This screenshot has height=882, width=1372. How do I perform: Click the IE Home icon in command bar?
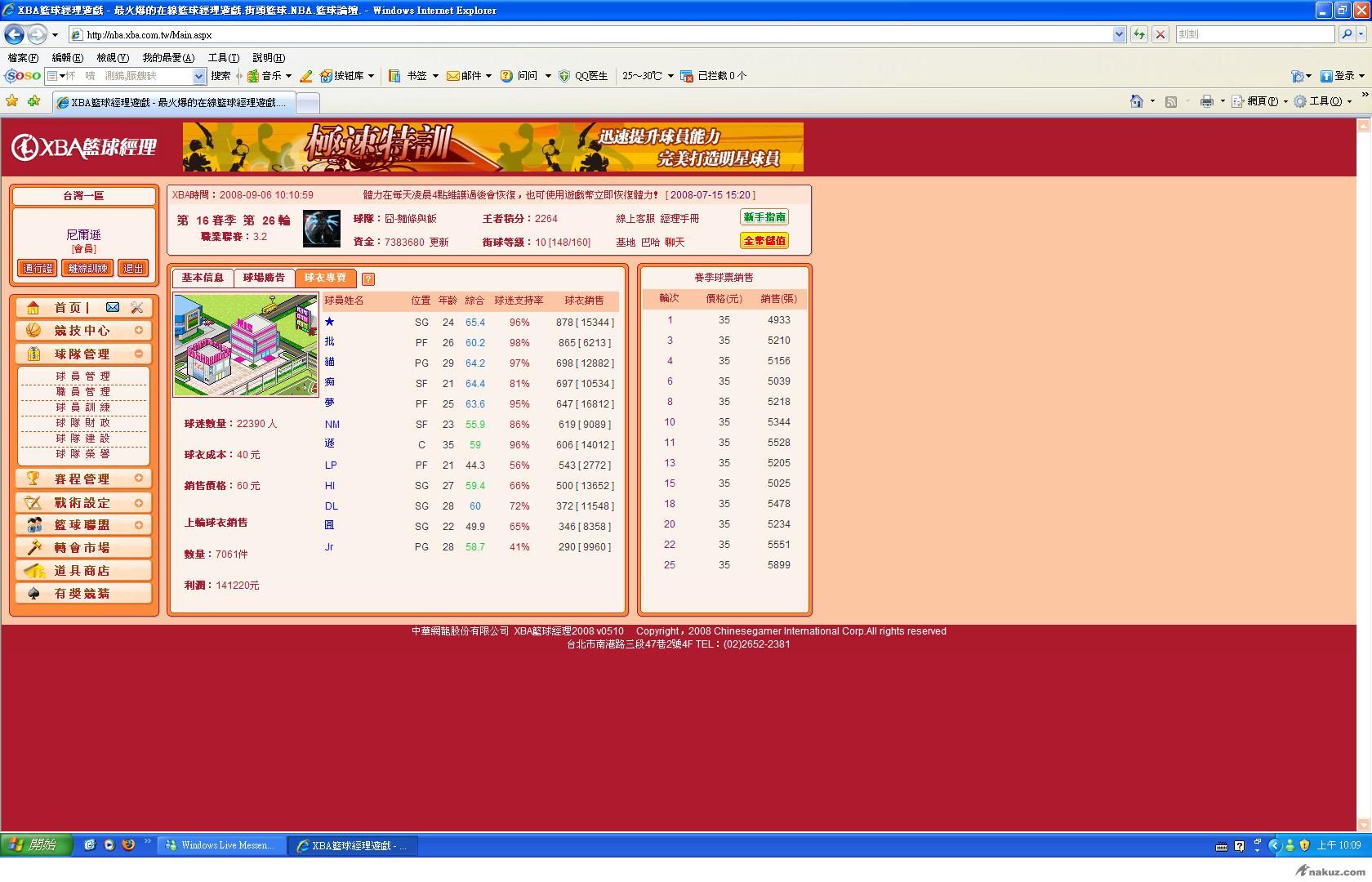coord(1137,101)
